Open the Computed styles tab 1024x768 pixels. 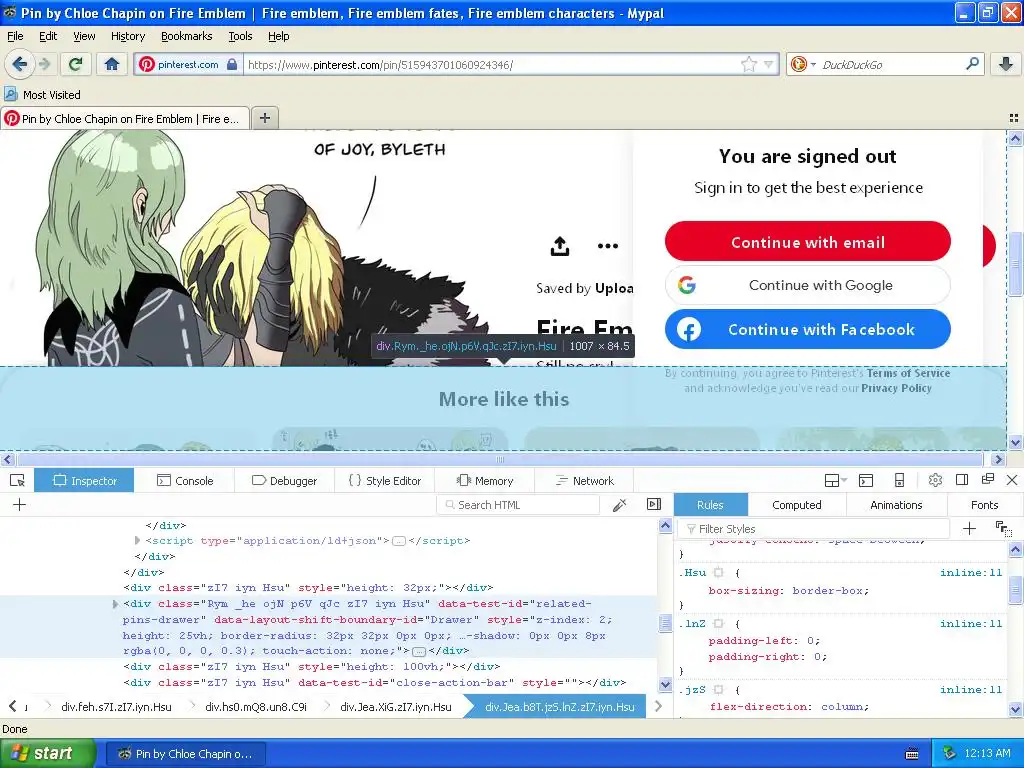(797, 505)
